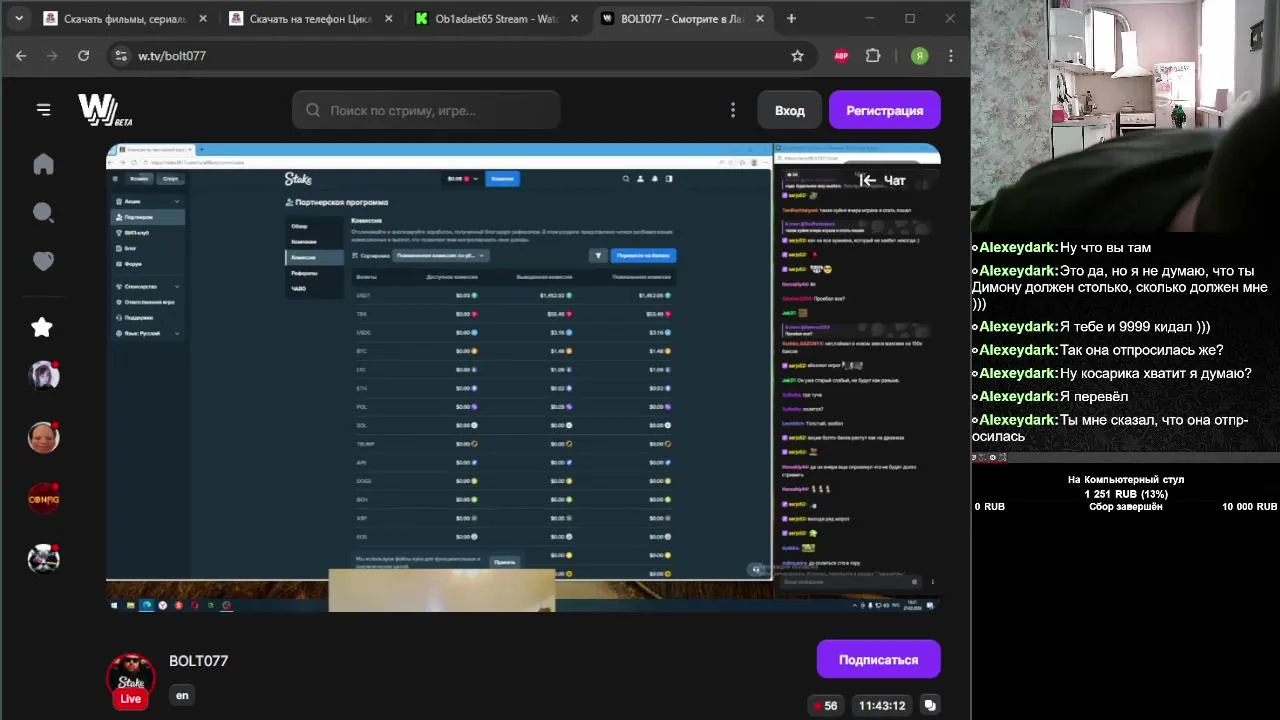Open the extensions puzzle menu
The height and width of the screenshot is (720, 1280).
[873, 56]
